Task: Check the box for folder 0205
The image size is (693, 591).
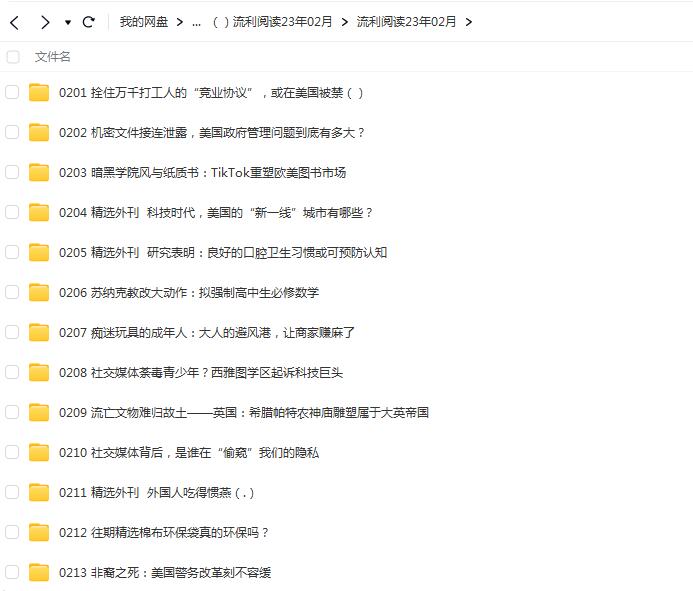Action: [12, 252]
